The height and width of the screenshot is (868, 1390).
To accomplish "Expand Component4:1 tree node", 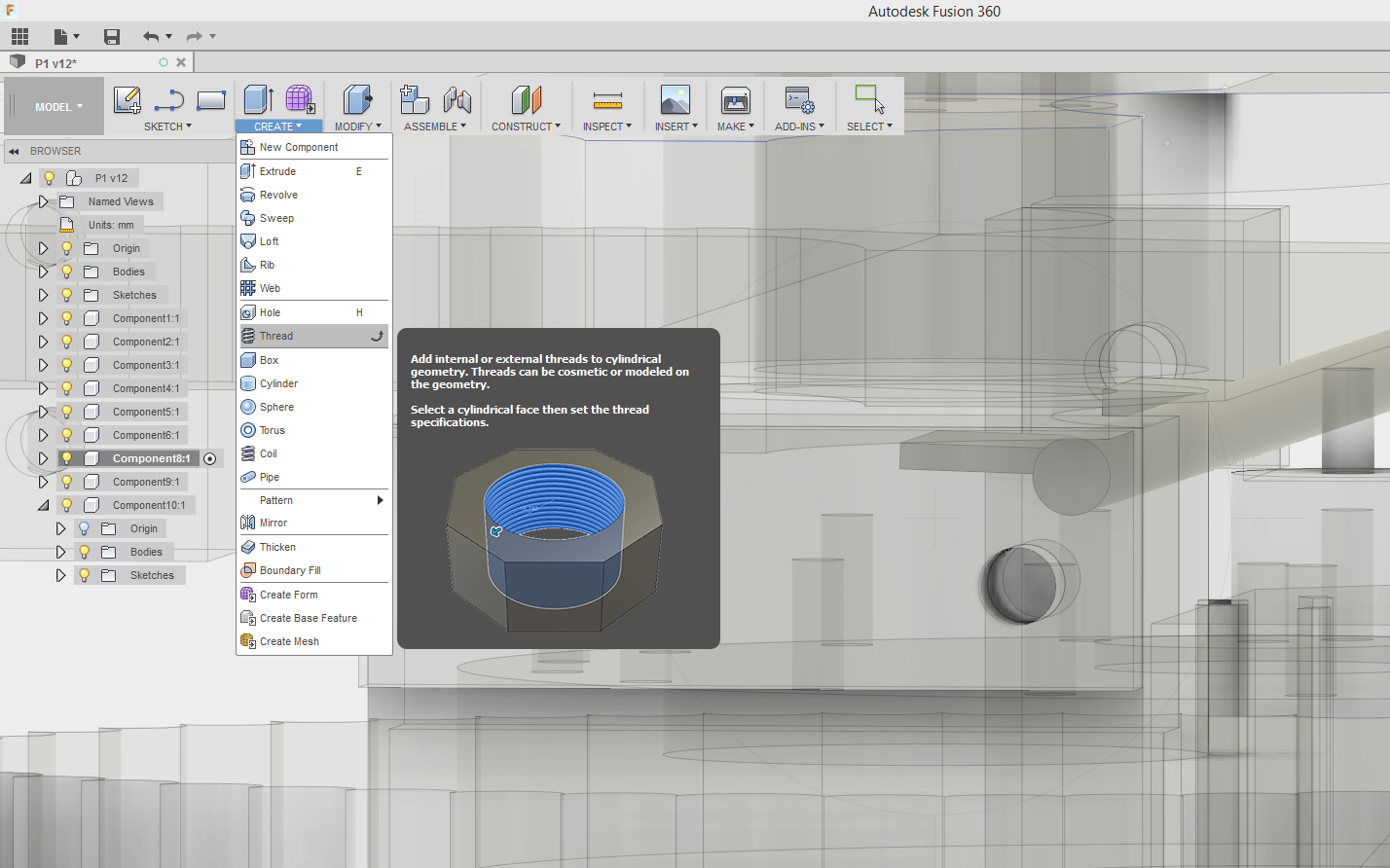I will [x=43, y=388].
